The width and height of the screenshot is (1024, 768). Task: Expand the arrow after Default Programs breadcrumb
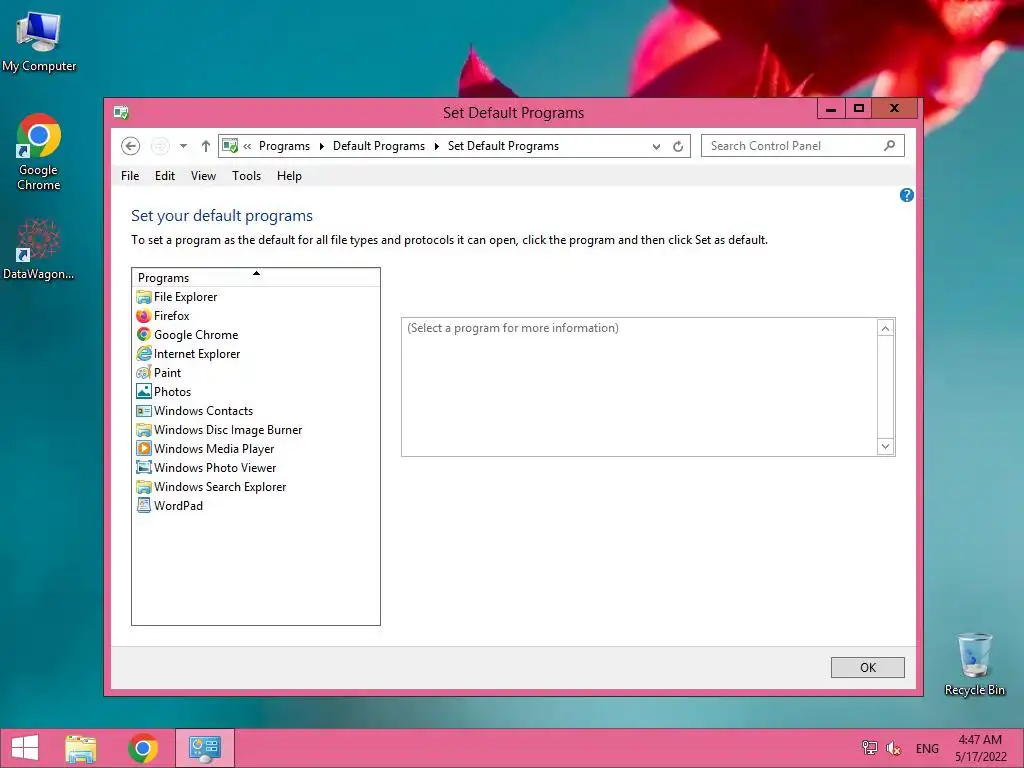(x=436, y=146)
